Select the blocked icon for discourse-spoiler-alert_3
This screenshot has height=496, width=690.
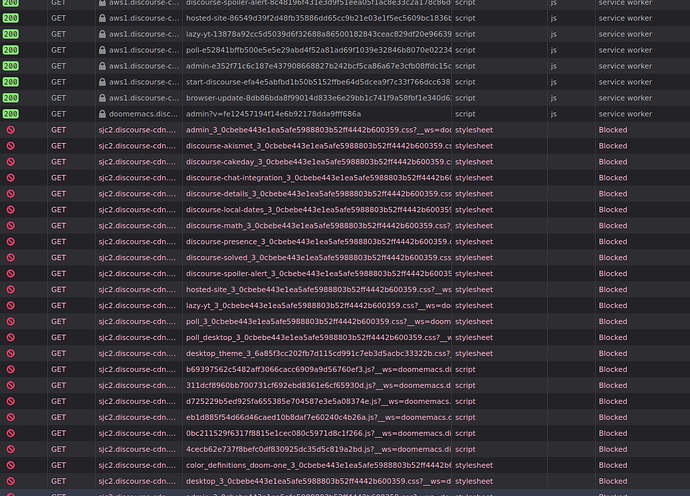click(x=11, y=274)
